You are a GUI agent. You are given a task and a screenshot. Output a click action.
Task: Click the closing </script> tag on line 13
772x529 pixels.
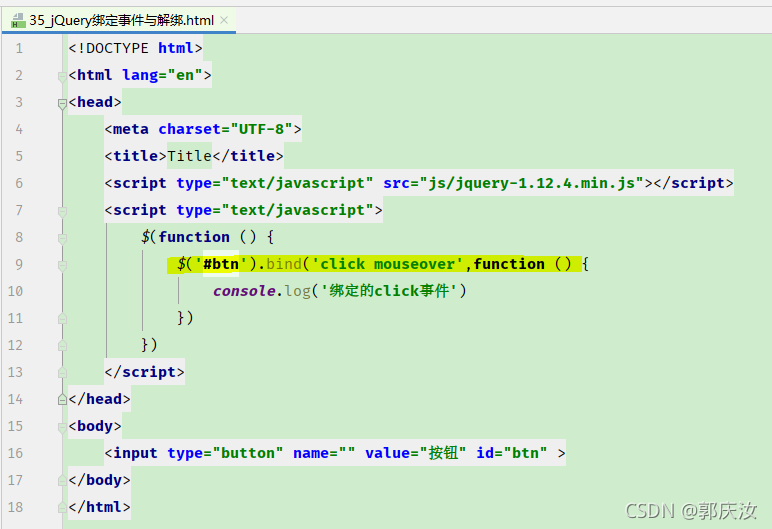pos(144,372)
